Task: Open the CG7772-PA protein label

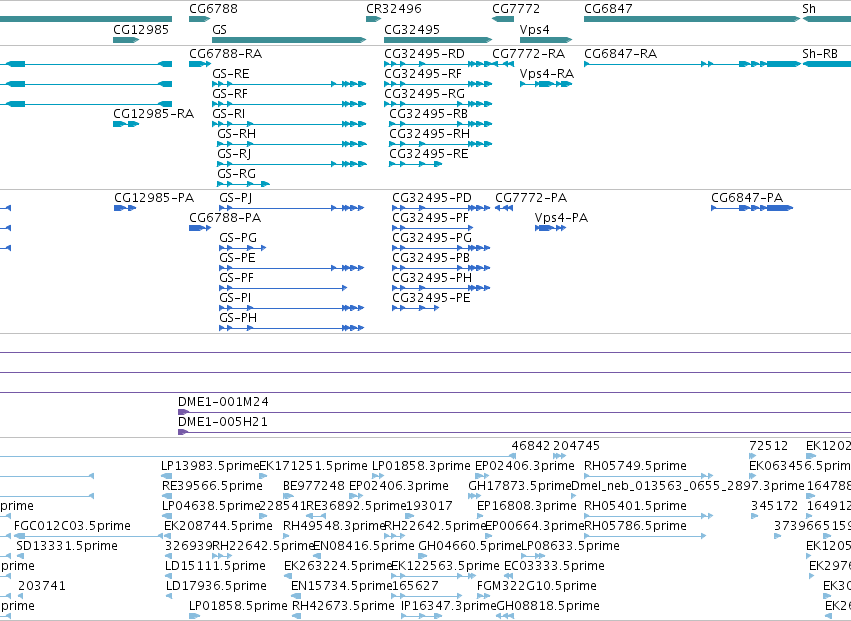Action: (x=531, y=198)
